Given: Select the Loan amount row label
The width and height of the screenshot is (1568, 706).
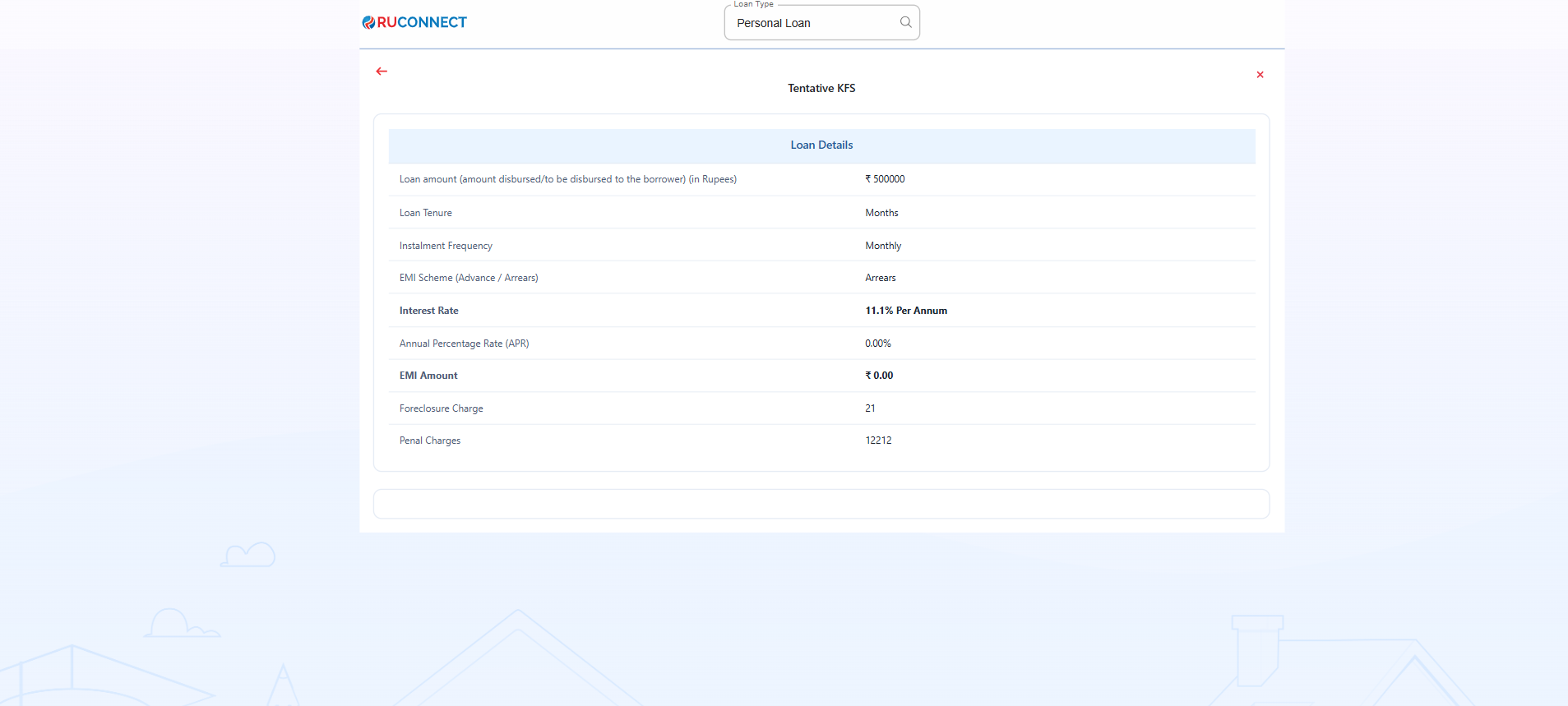Looking at the screenshot, I should [x=567, y=179].
